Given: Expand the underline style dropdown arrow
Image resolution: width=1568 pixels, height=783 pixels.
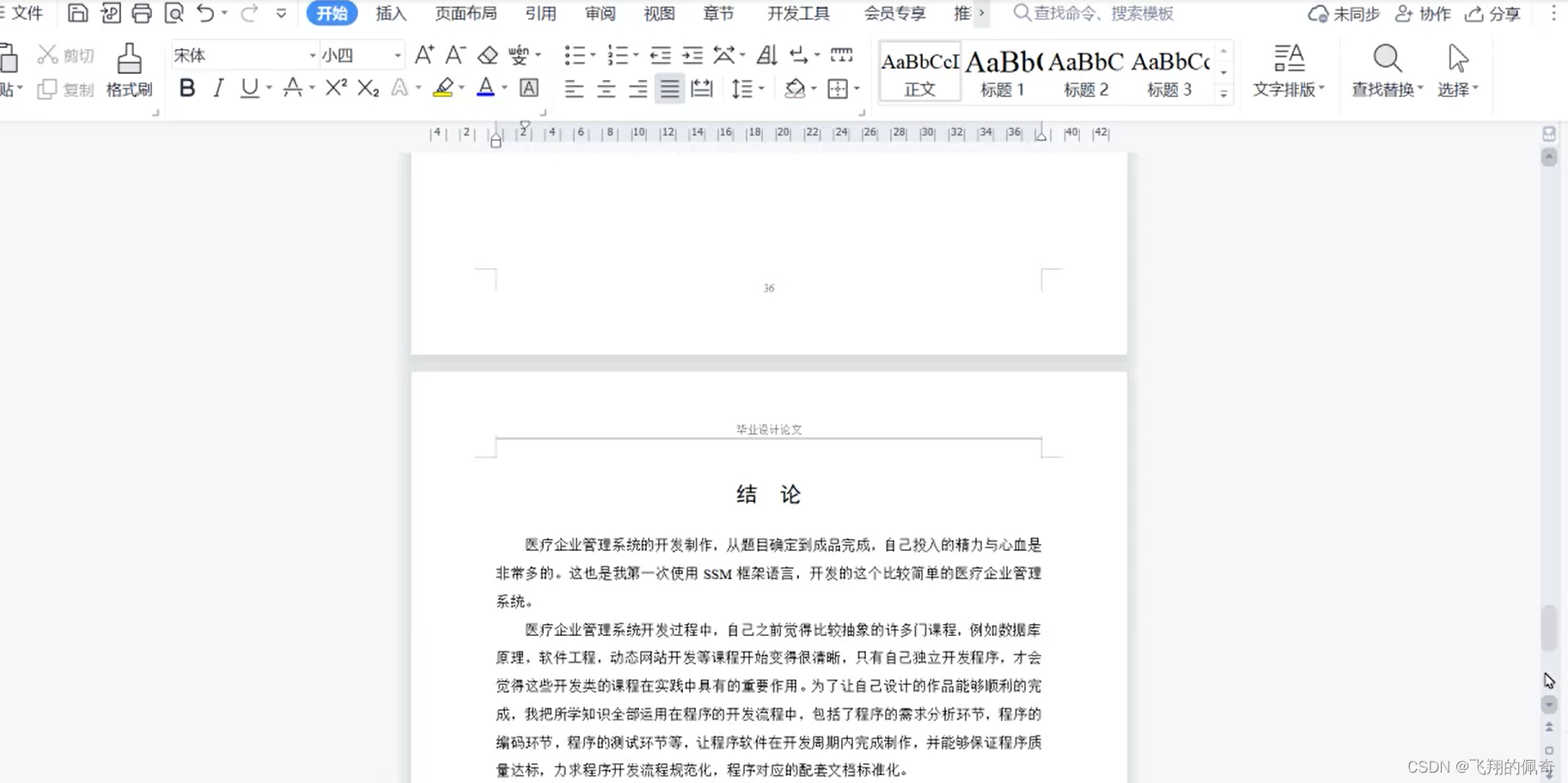Looking at the screenshot, I should pos(269,88).
